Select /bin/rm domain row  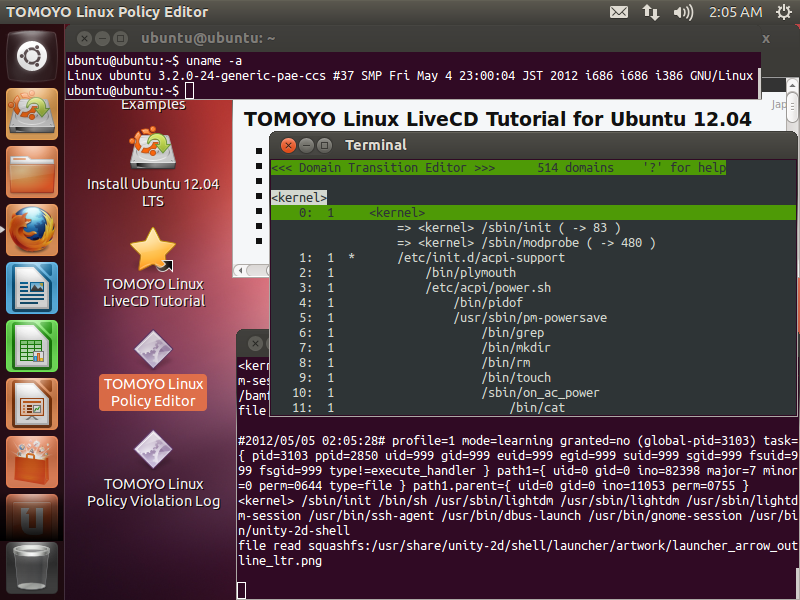[533, 363]
